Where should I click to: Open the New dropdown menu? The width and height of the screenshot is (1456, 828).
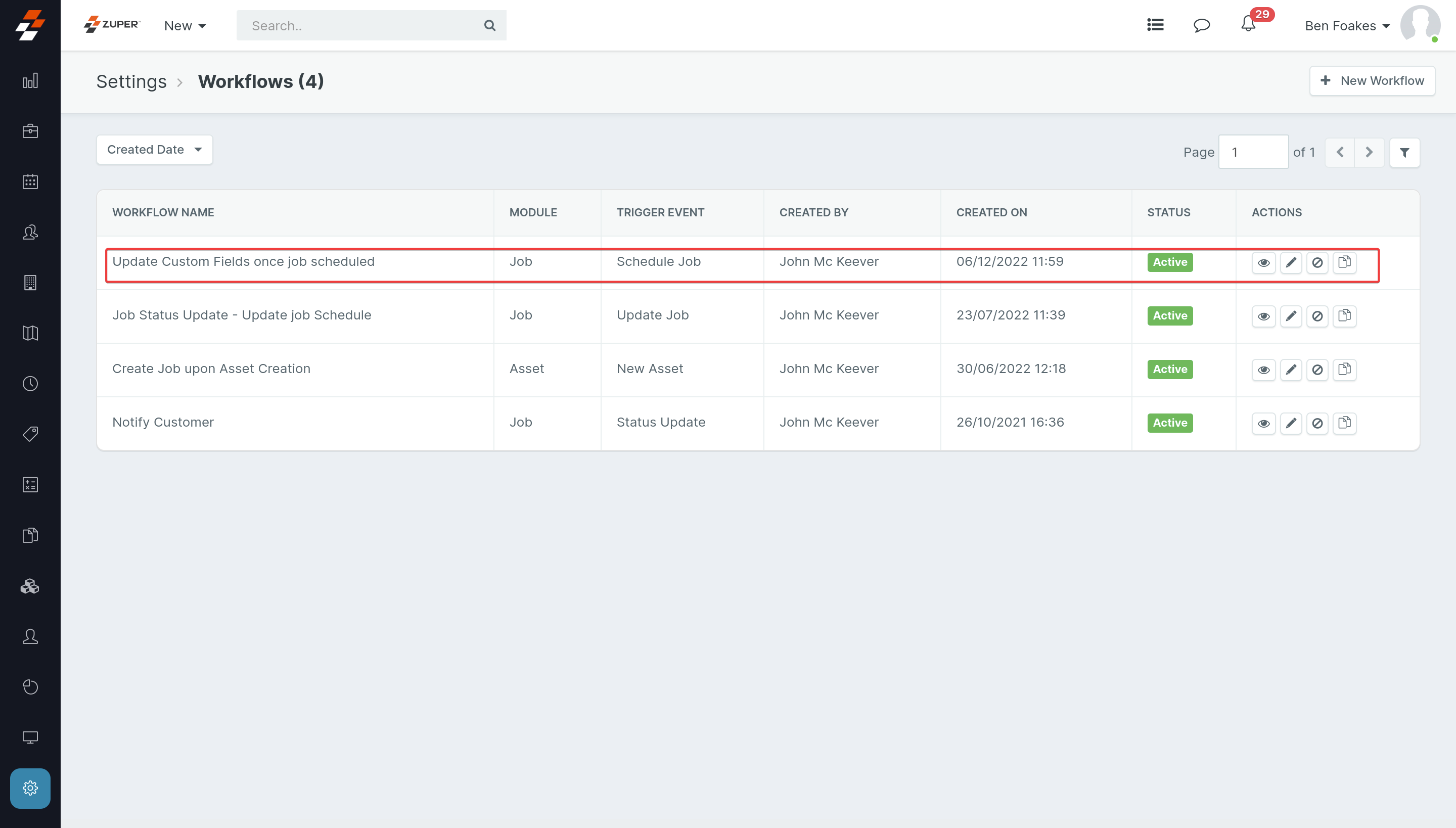[x=185, y=26]
